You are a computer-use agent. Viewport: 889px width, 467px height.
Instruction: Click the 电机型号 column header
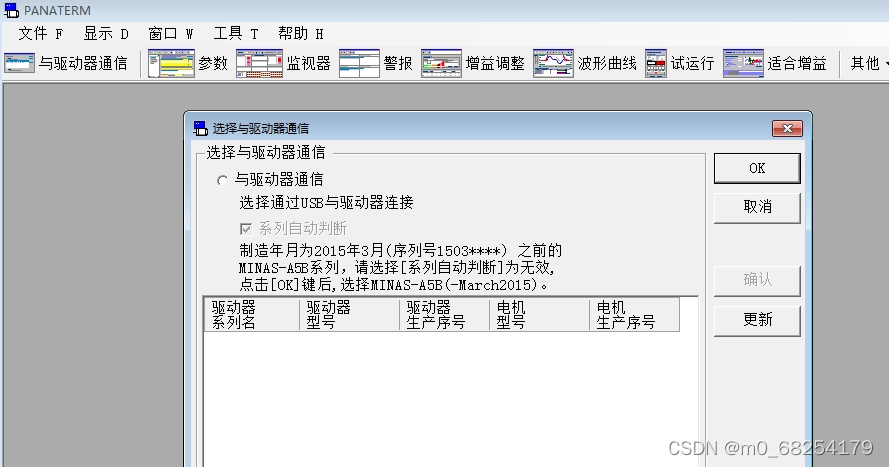pyautogui.click(x=539, y=315)
